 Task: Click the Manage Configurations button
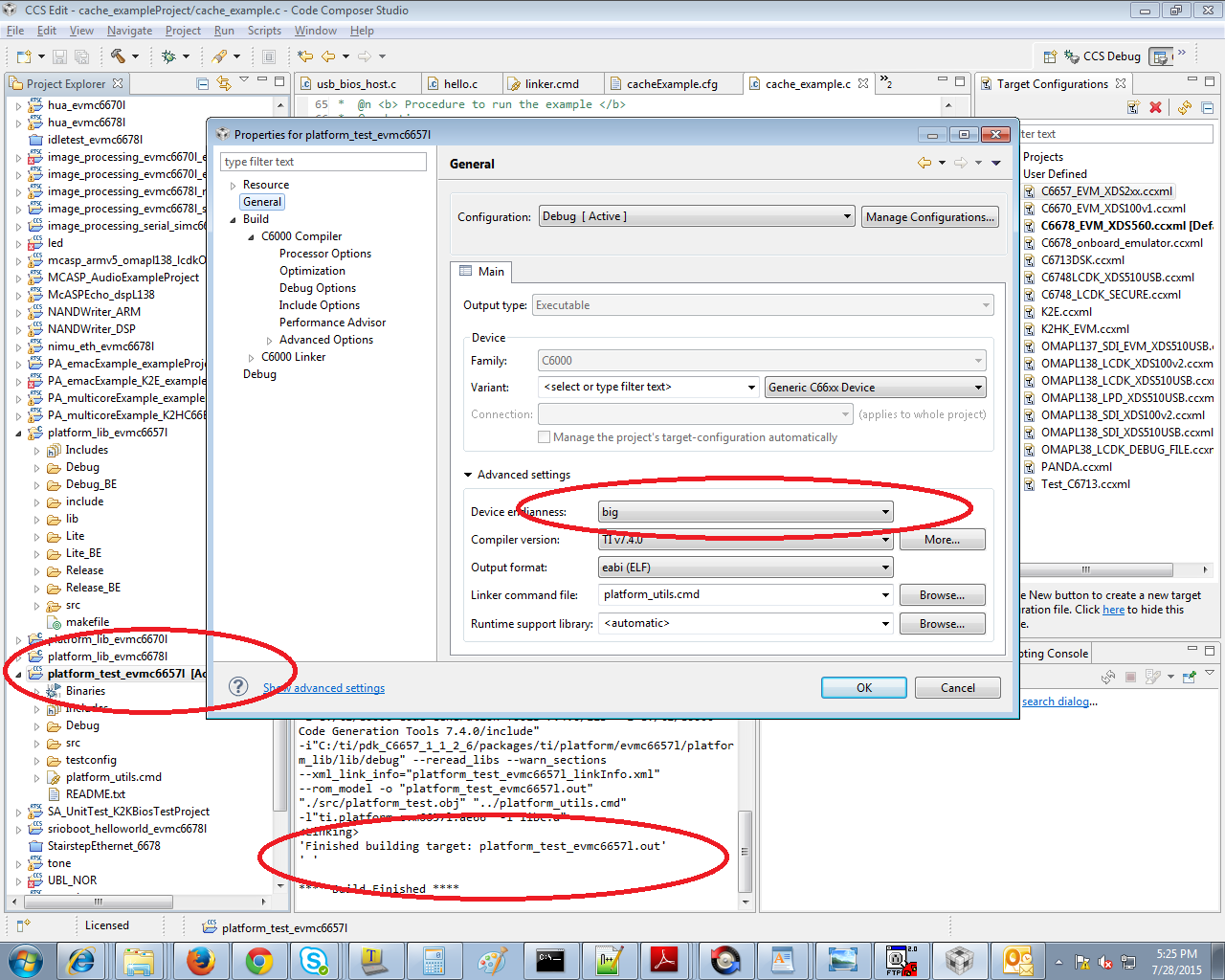(x=930, y=217)
